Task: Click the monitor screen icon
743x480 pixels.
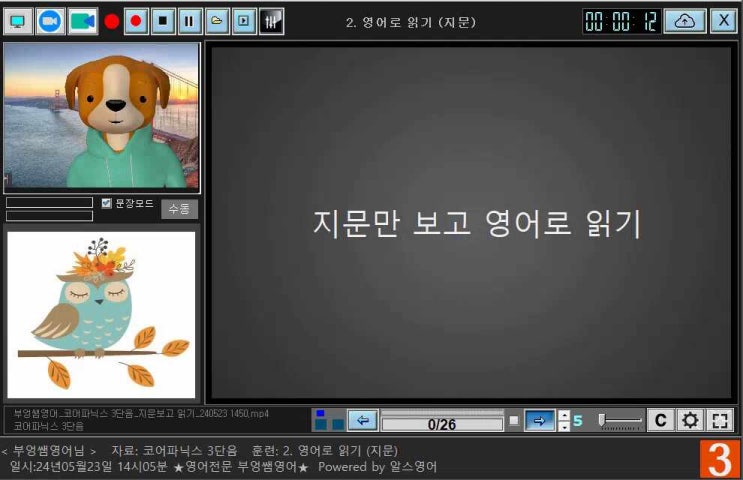Action: tap(18, 20)
